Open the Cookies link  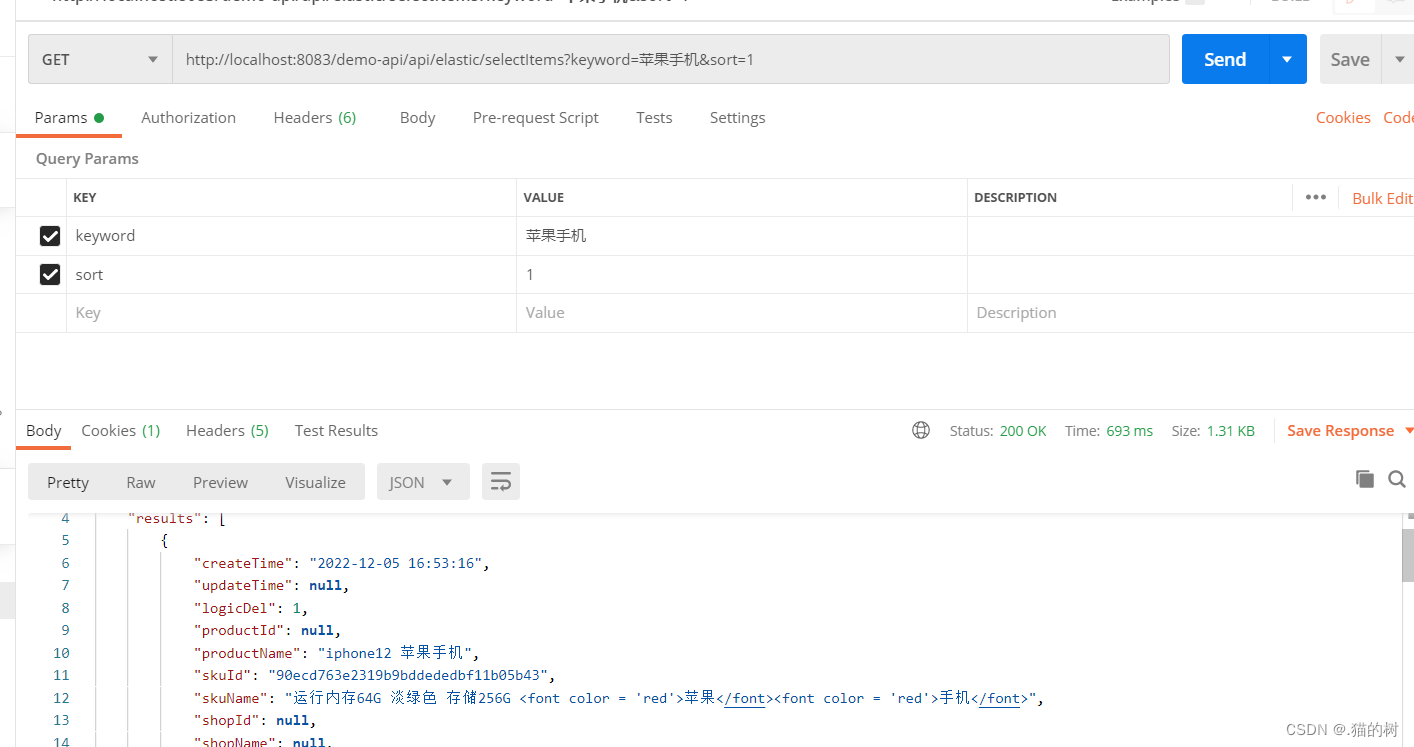point(1343,117)
